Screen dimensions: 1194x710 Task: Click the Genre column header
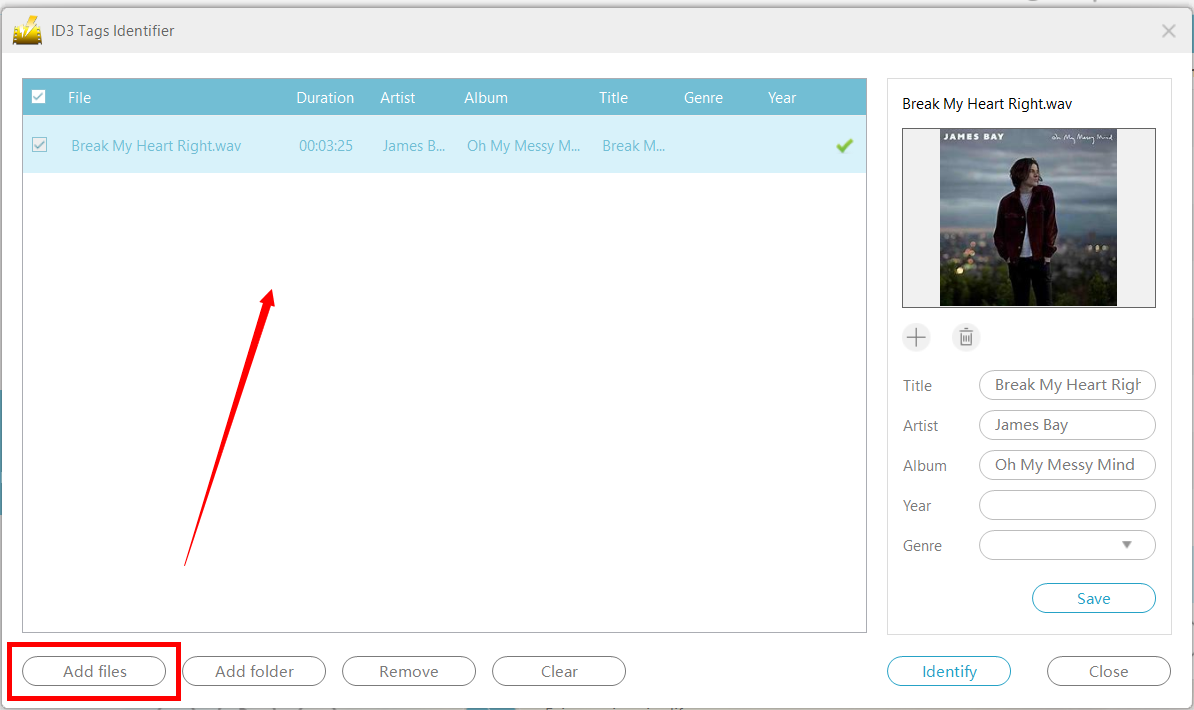(703, 97)
